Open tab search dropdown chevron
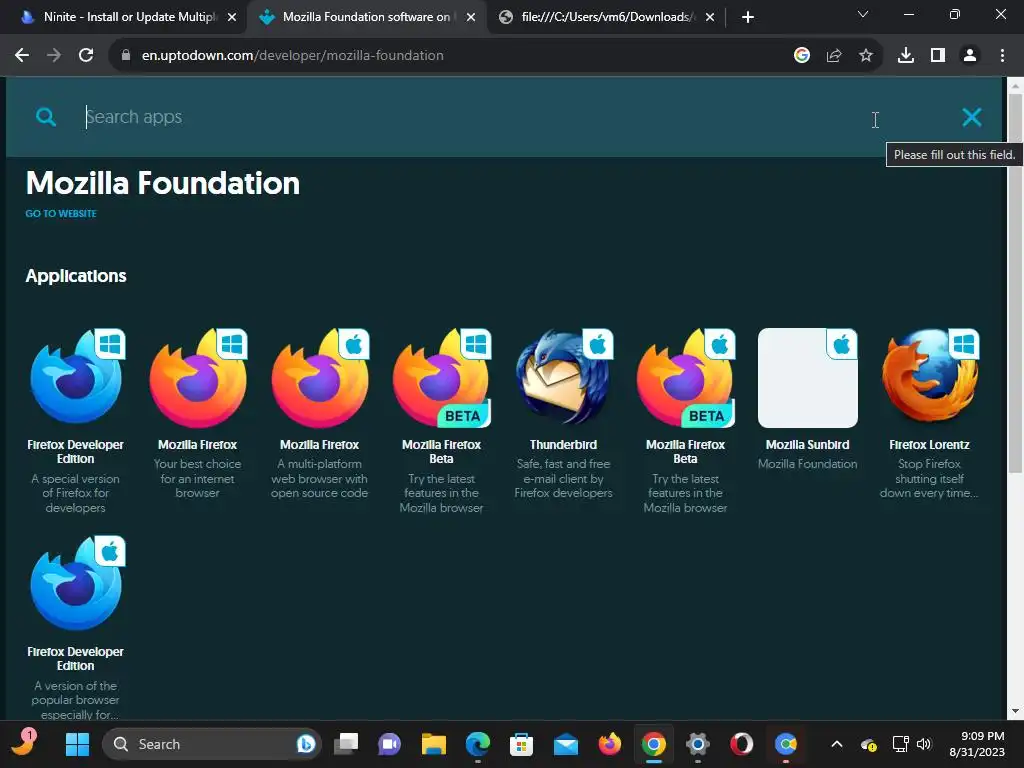 (863, 14)
